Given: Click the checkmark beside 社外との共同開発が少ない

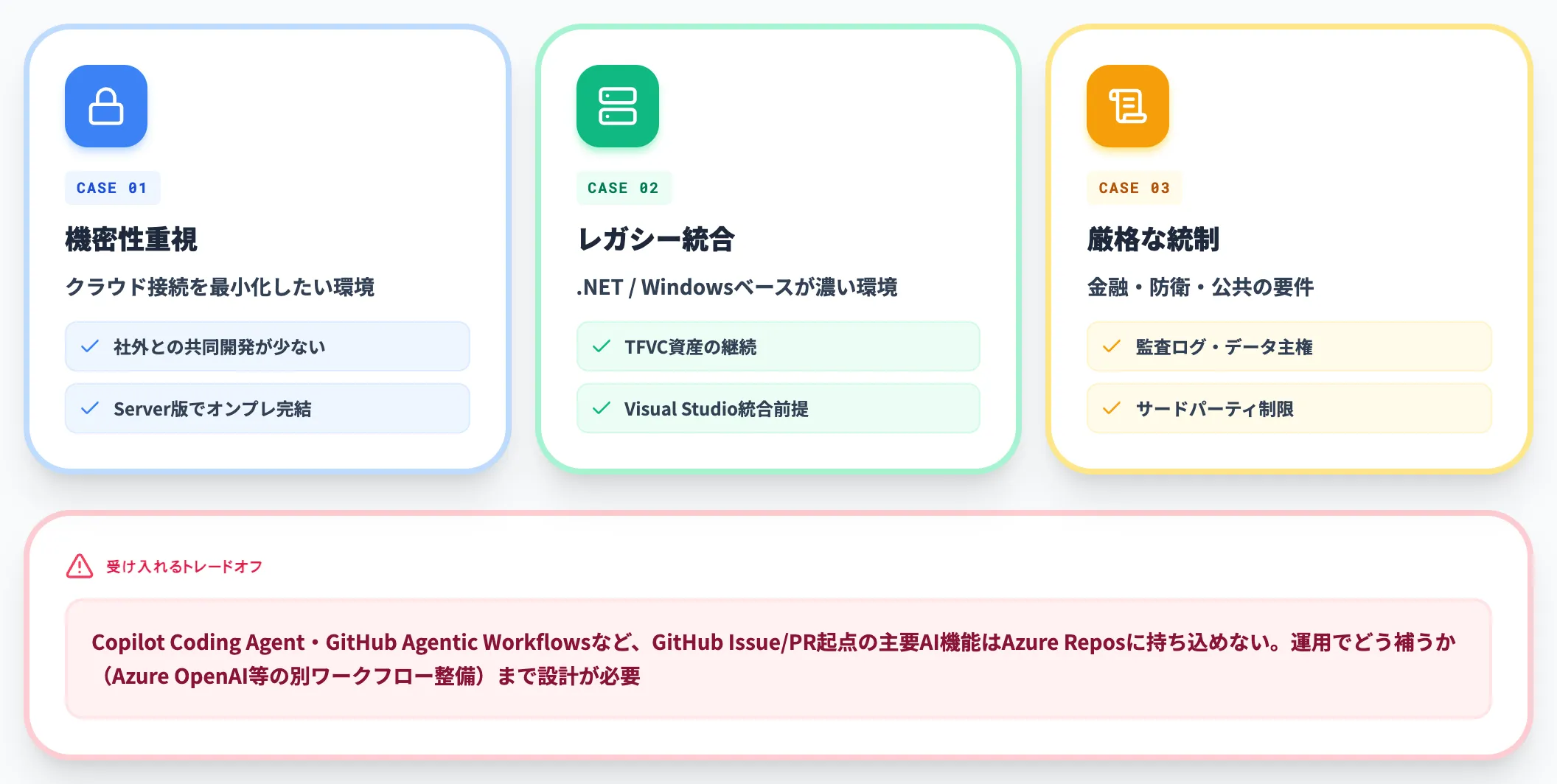Looking at the screenshot, I should click(90, 346).
